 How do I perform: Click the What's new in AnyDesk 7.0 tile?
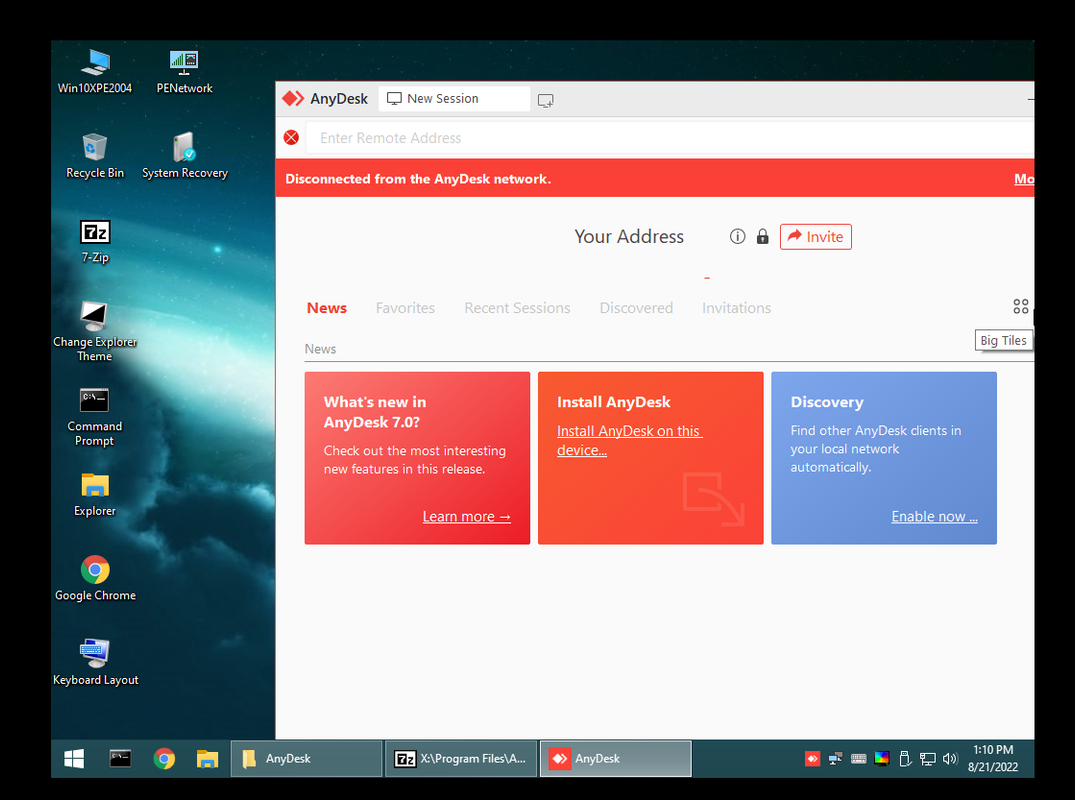click(417, 458)
